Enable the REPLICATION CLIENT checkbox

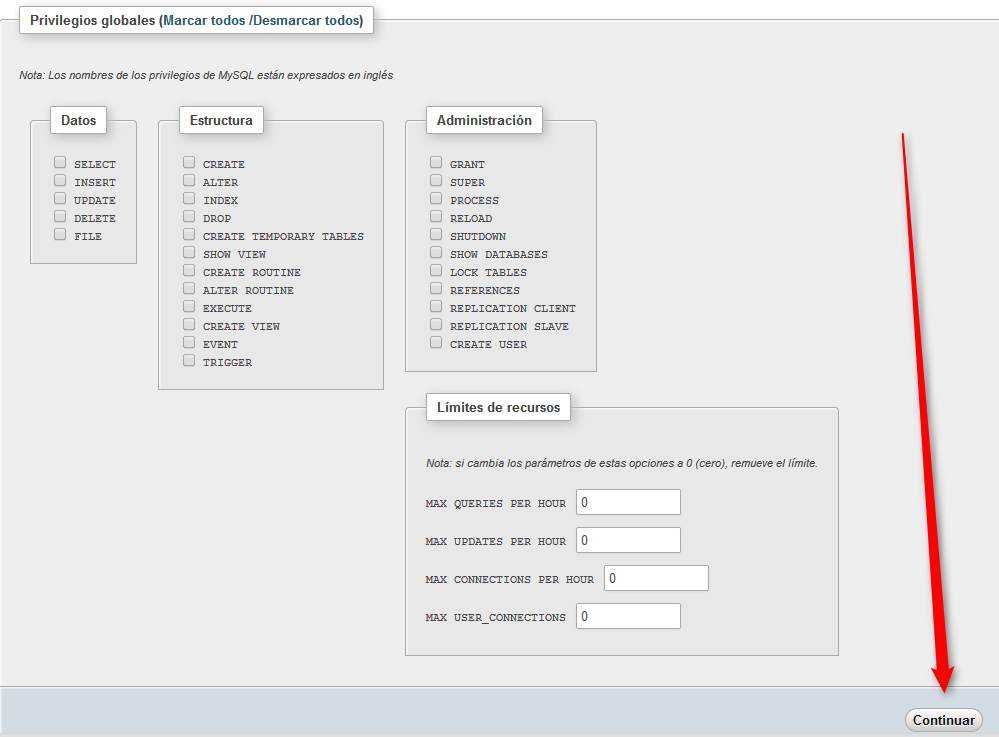click(x=436, y=307)
